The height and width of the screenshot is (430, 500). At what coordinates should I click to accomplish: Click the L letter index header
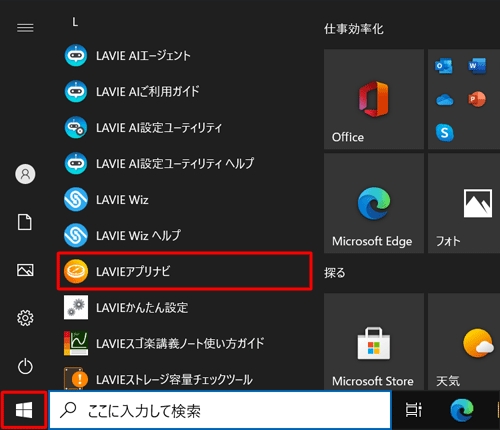(75, 22)
